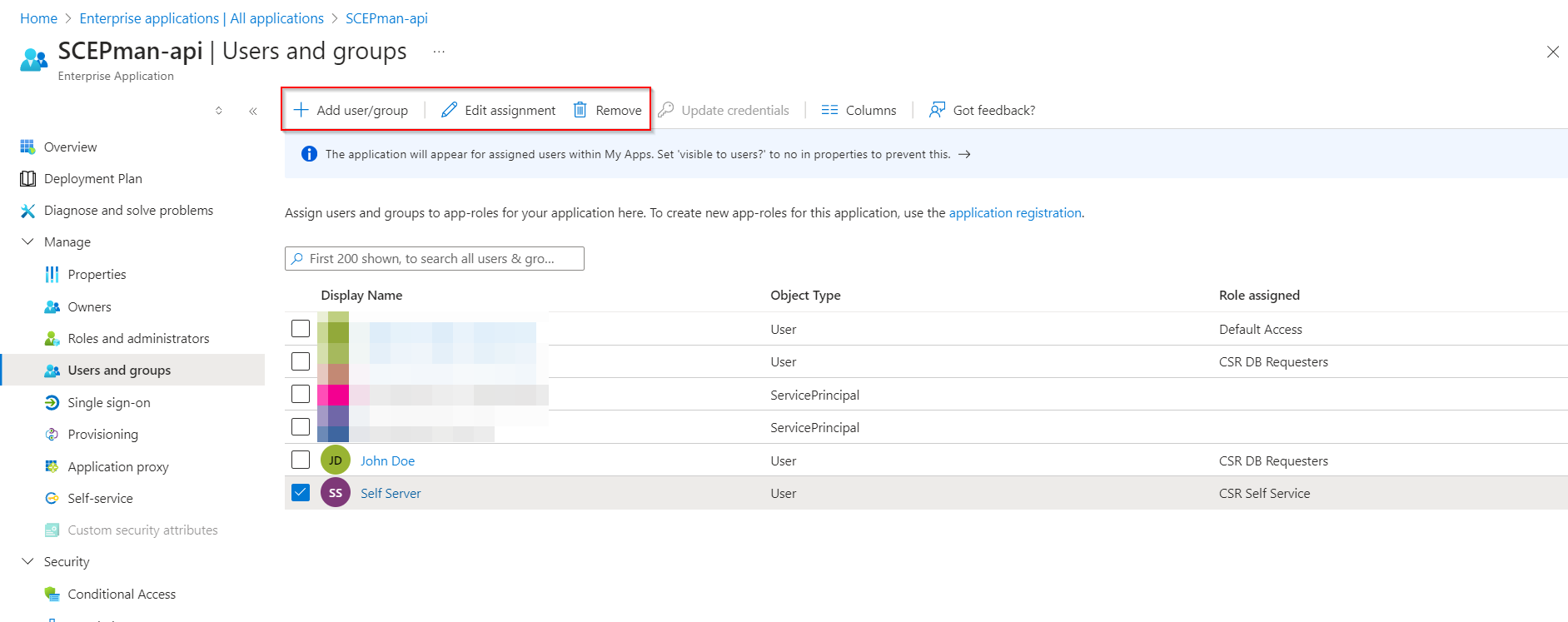Open the application registration link
1568x622 pixels.
(1014, 213)
